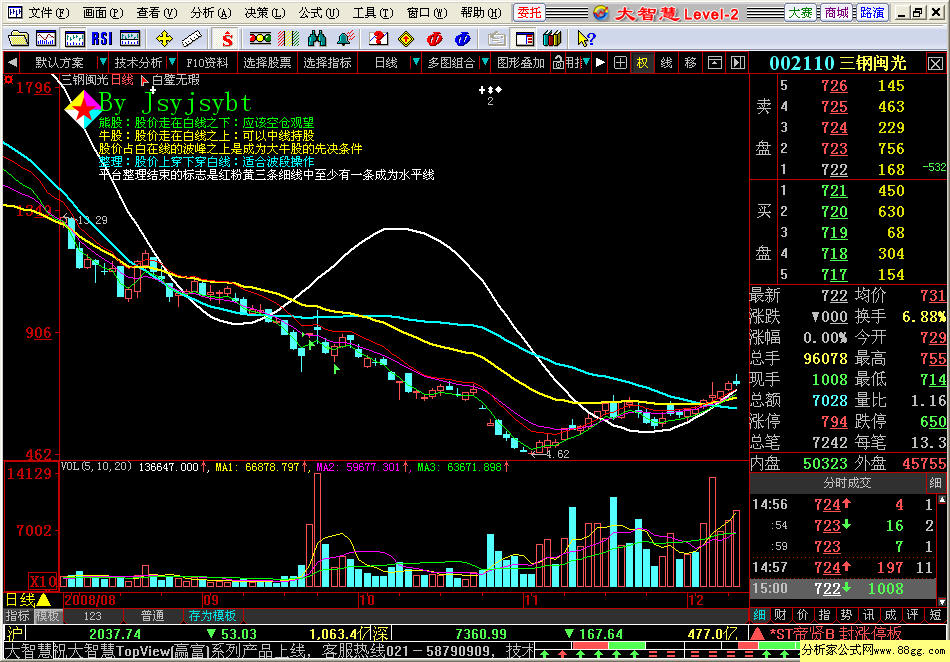Open the 公式(U) menu
This screenshot has width=950, height=662.
click(x=319, y=12)
